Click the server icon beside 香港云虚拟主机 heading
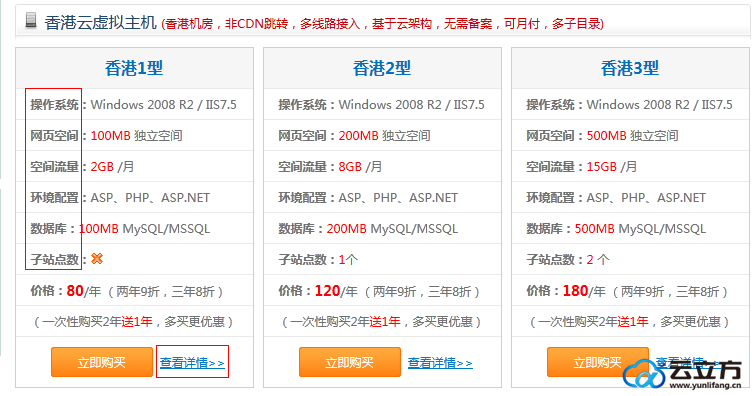The image size is (752, 396). (x=31, y=20)
